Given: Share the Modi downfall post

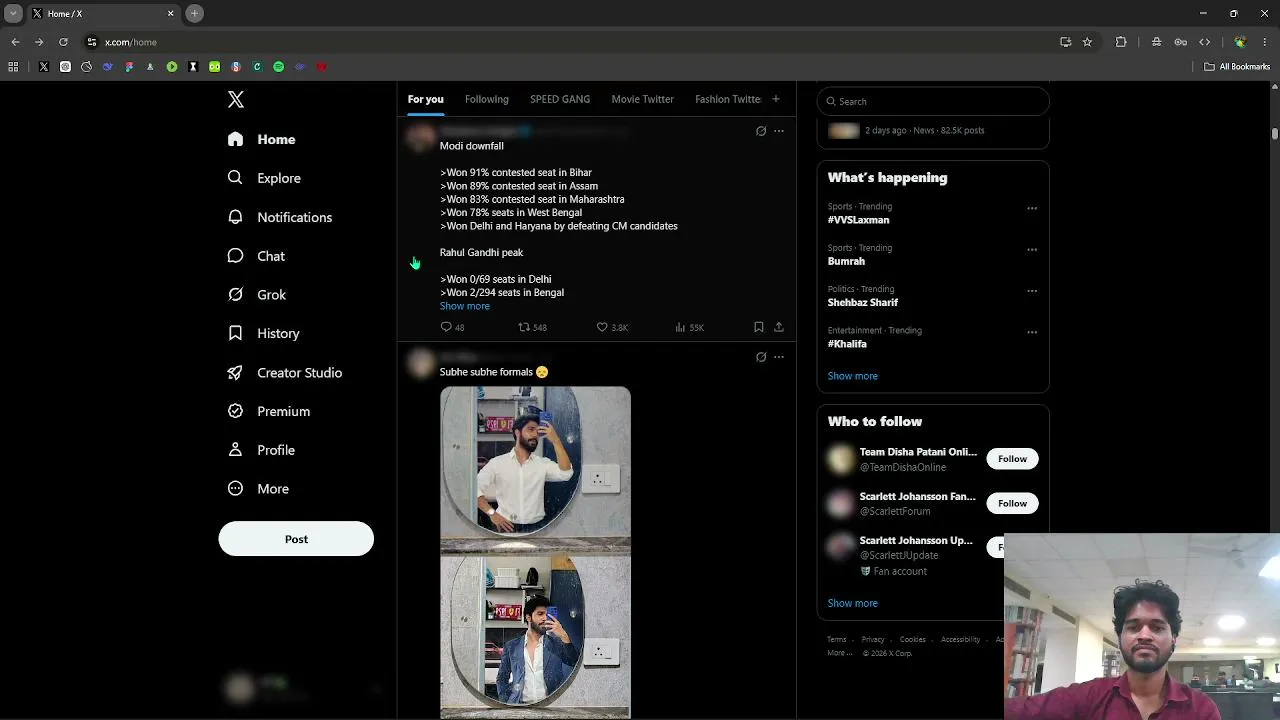Looking at the screenshot, I should pos(779,327).
